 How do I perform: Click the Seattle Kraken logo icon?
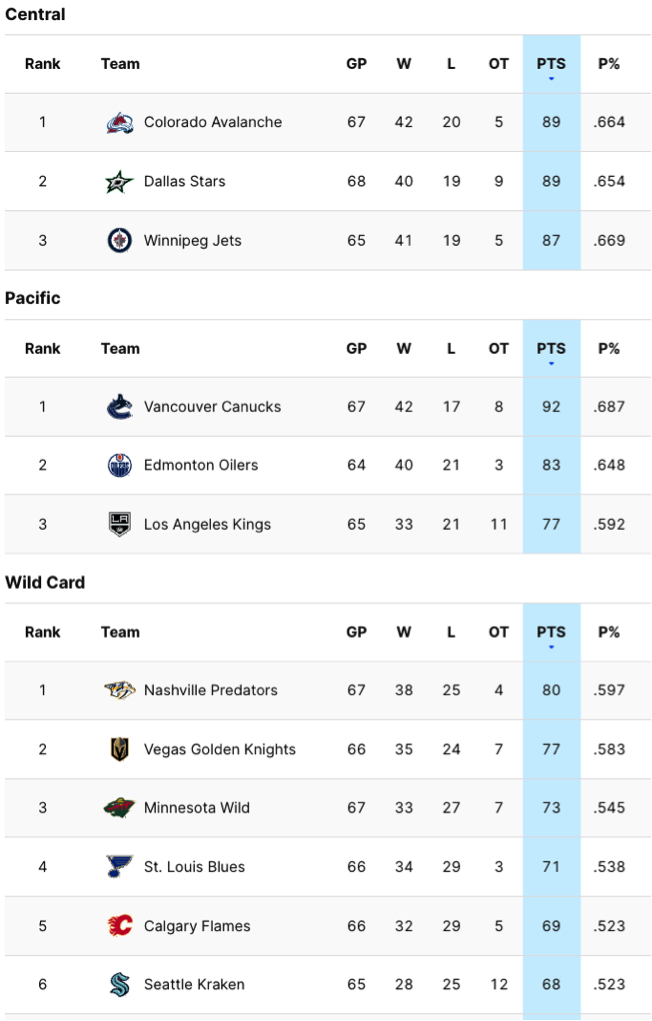tap(120, 985)
